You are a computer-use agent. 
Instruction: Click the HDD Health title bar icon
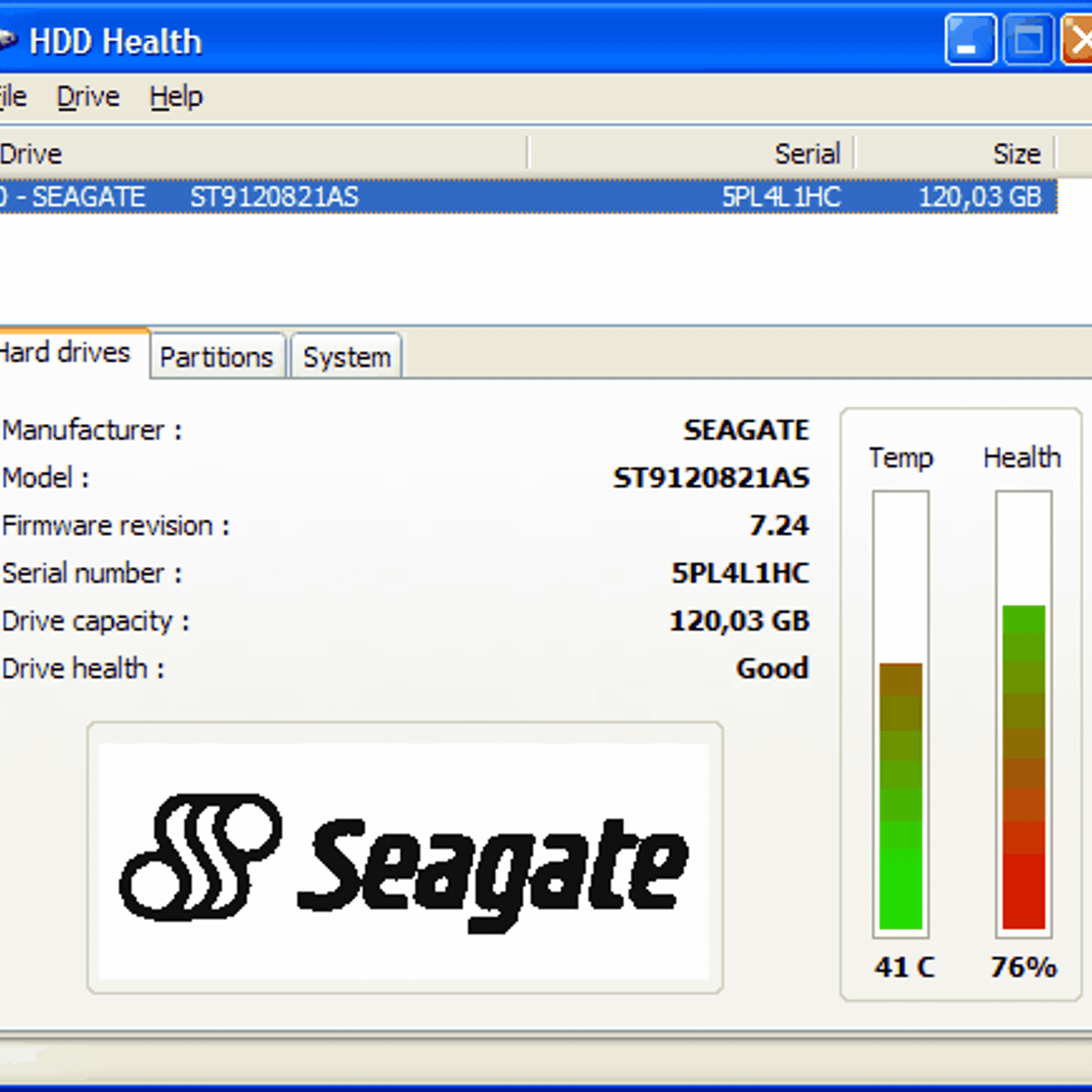tap(7, 40)
